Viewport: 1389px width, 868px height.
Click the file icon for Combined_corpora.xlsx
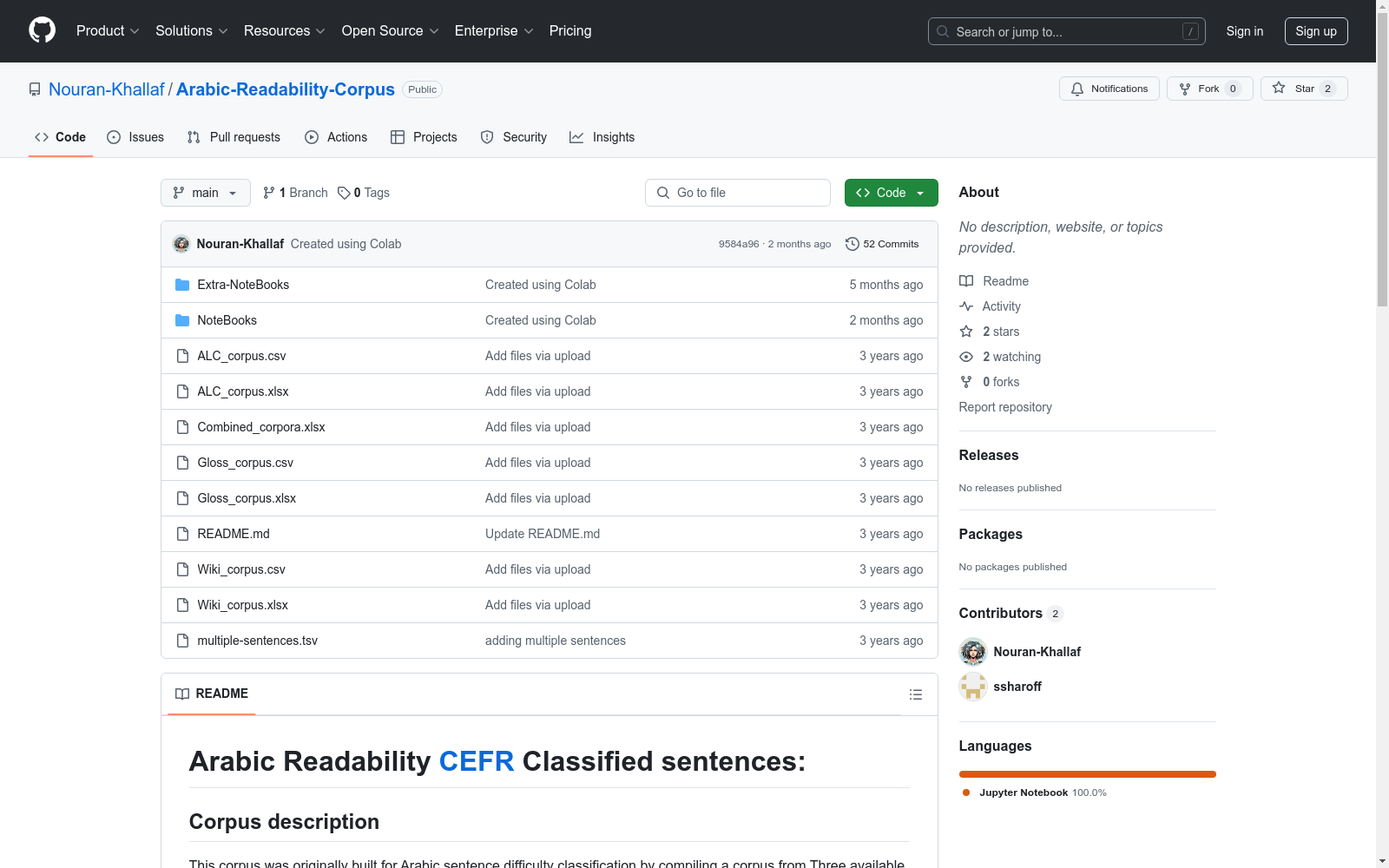182,427
